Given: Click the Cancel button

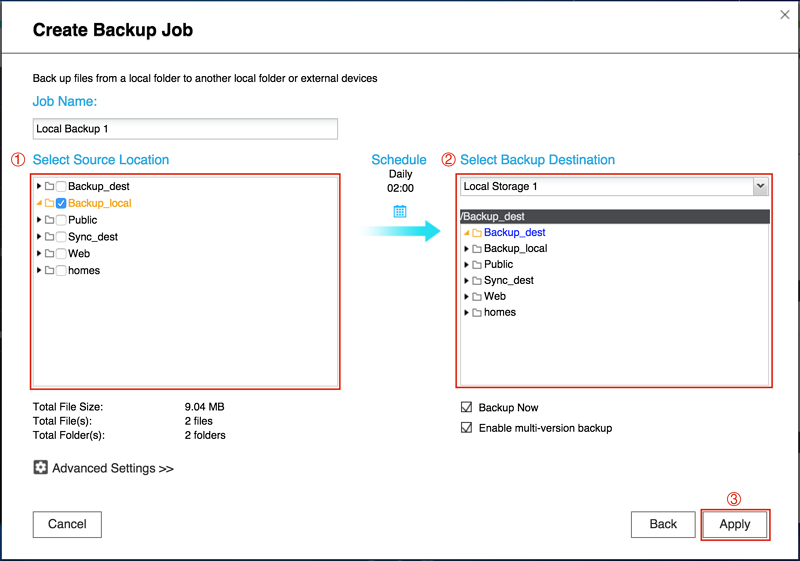Looking at the screenshot, I should 67,524.
